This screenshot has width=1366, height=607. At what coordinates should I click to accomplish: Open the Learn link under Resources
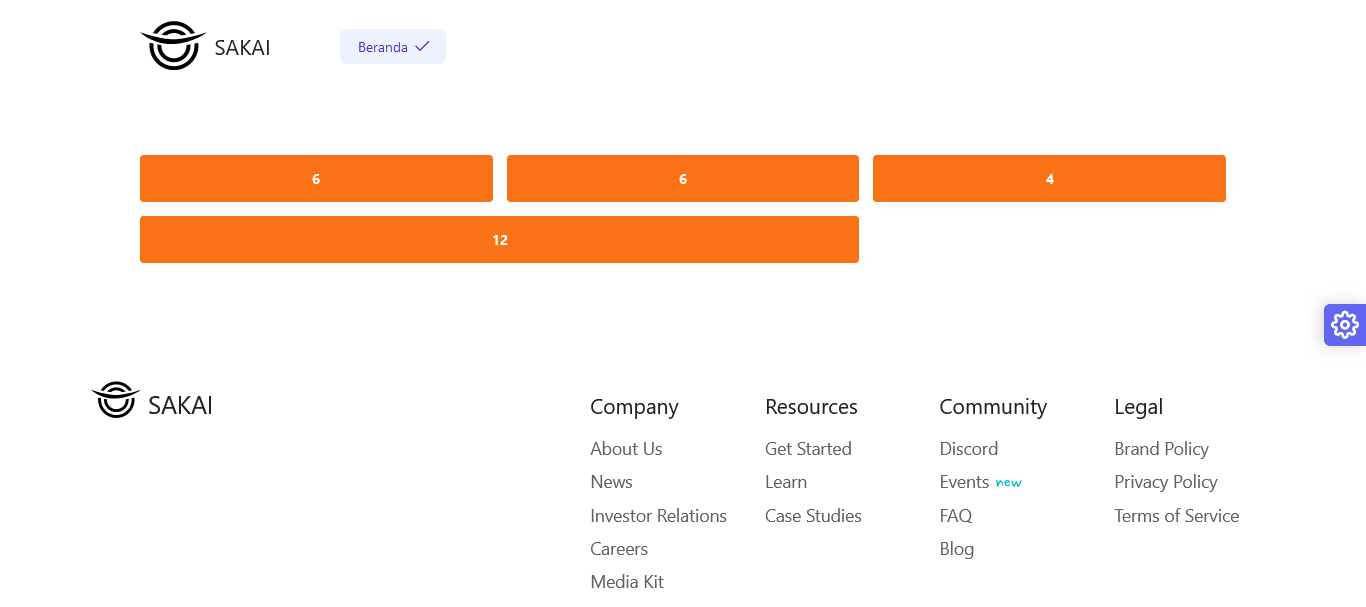(786, 482)
